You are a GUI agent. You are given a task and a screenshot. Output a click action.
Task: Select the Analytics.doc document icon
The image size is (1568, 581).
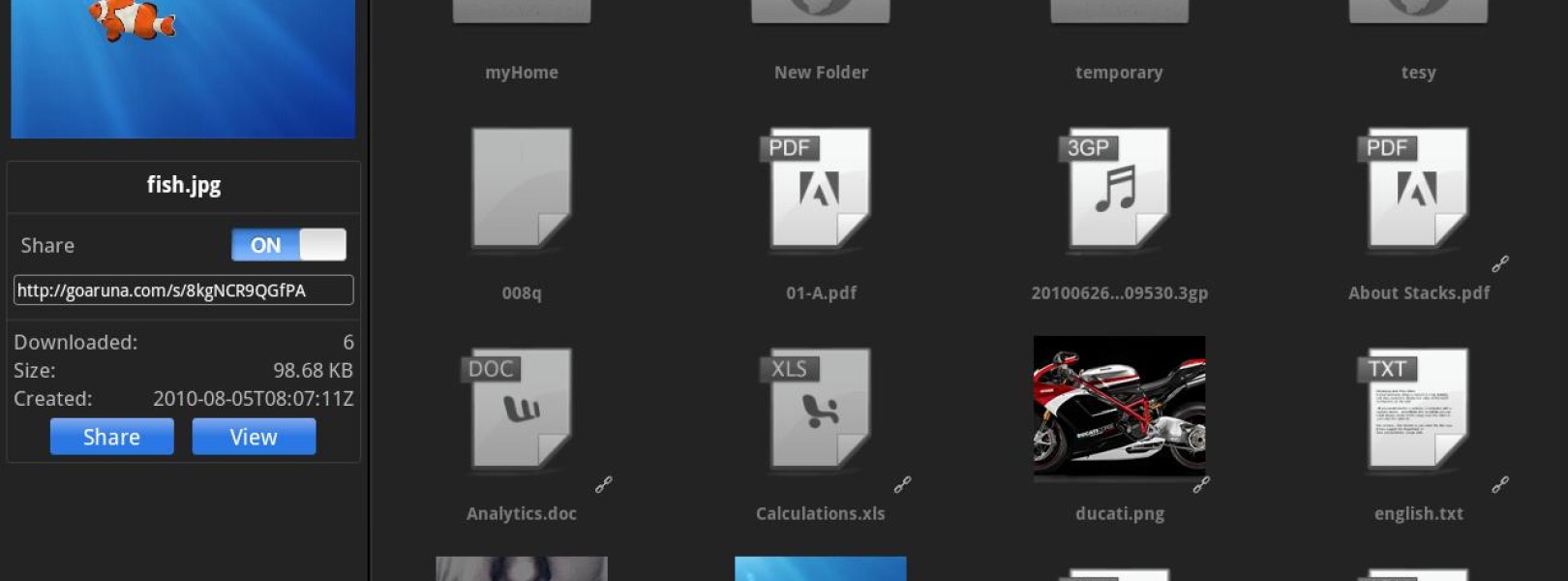point(522,409)
